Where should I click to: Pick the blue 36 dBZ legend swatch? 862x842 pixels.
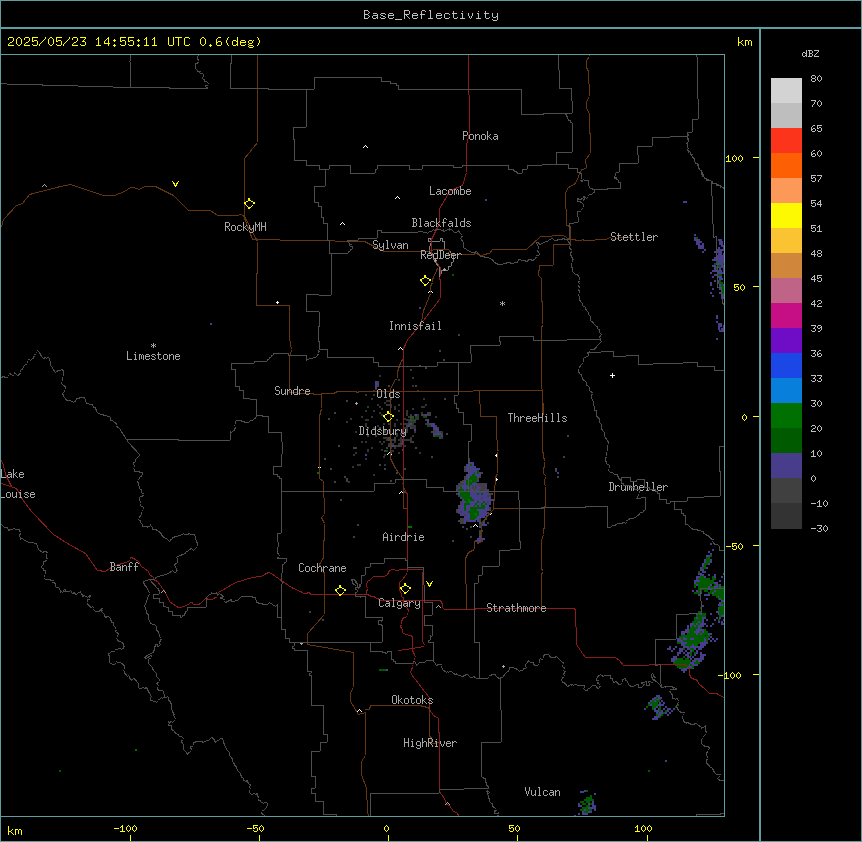(786, 365)
